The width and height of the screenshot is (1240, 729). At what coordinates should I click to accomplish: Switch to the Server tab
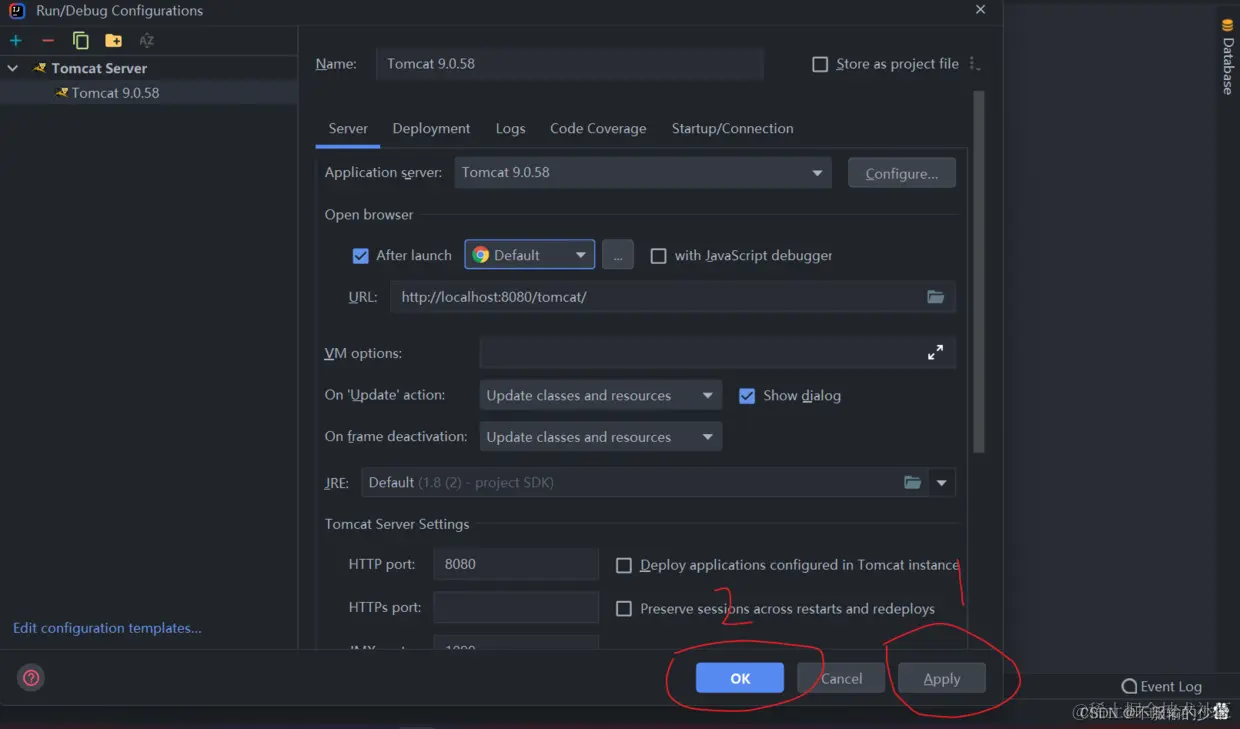348,128
